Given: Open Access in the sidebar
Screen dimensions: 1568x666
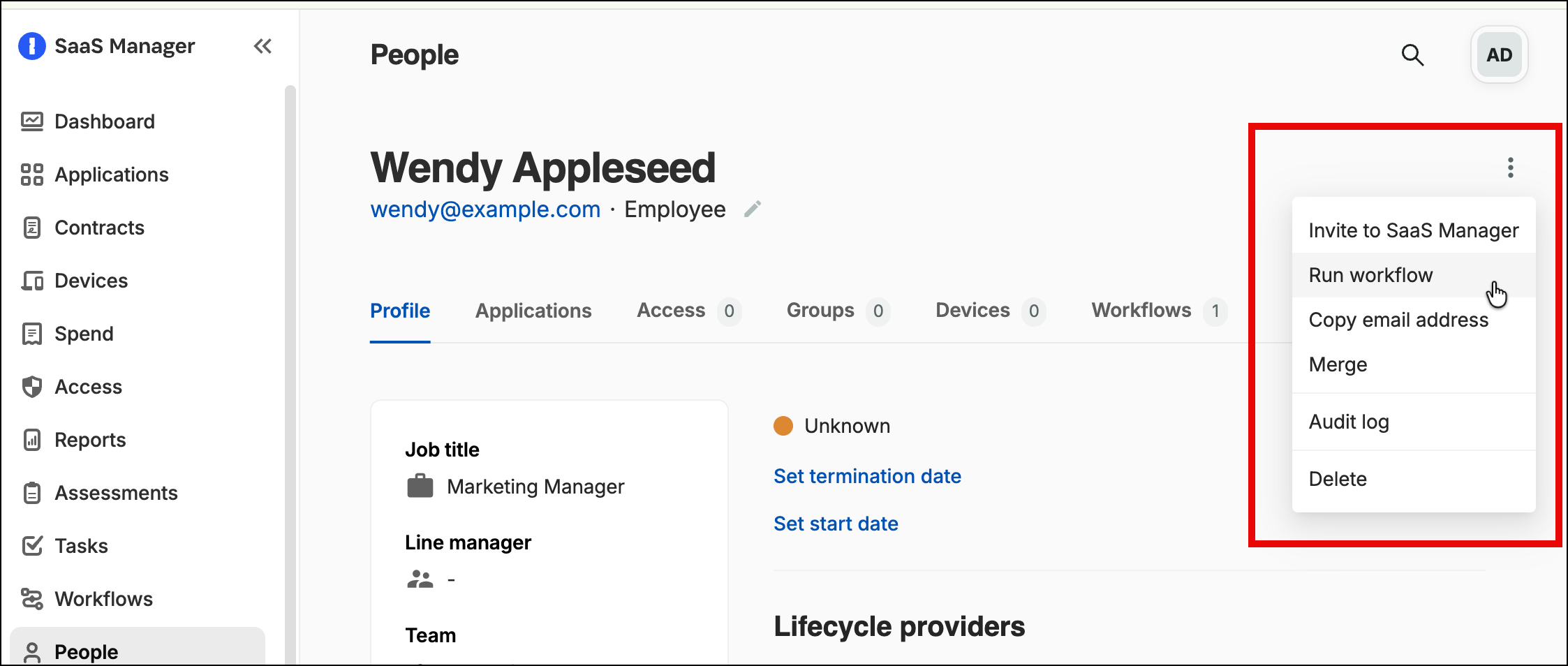Looking at the screenshot, I should click(71, 387).
